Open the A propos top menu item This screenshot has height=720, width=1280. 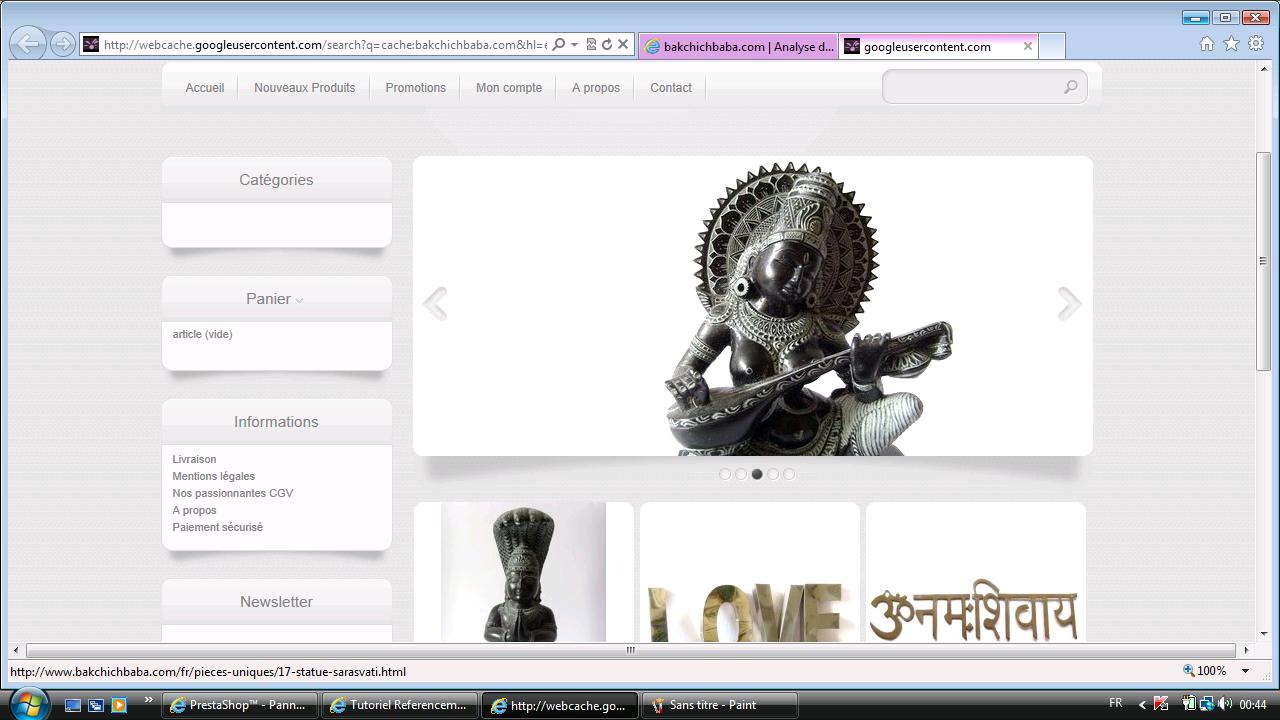tap(596, 88)
